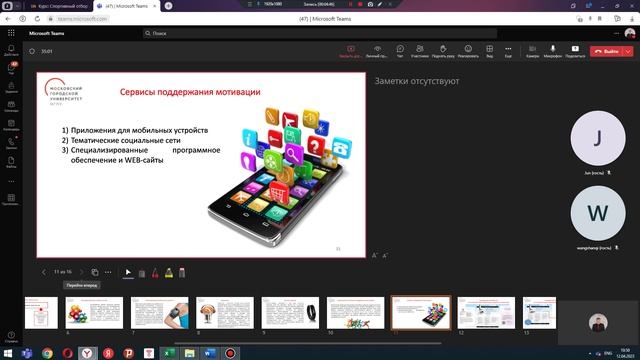Switch to the Microsoft Teams browser tab
640x360 pixels.
tap(127, 6)
